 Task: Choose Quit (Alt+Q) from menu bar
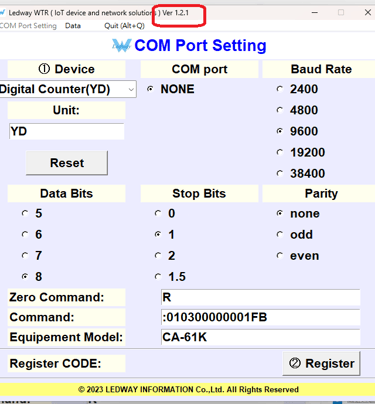[124, 26]
